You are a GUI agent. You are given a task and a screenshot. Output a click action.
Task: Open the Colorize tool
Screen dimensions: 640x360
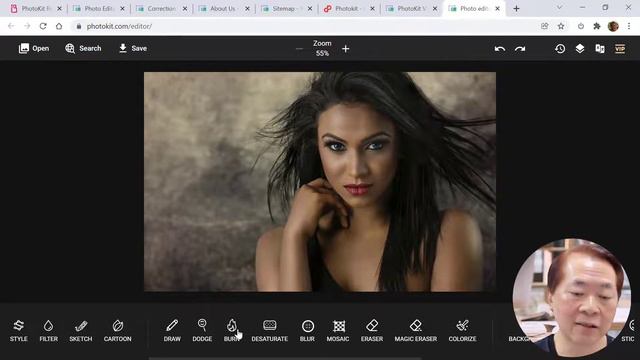click(x=462, y=331)
